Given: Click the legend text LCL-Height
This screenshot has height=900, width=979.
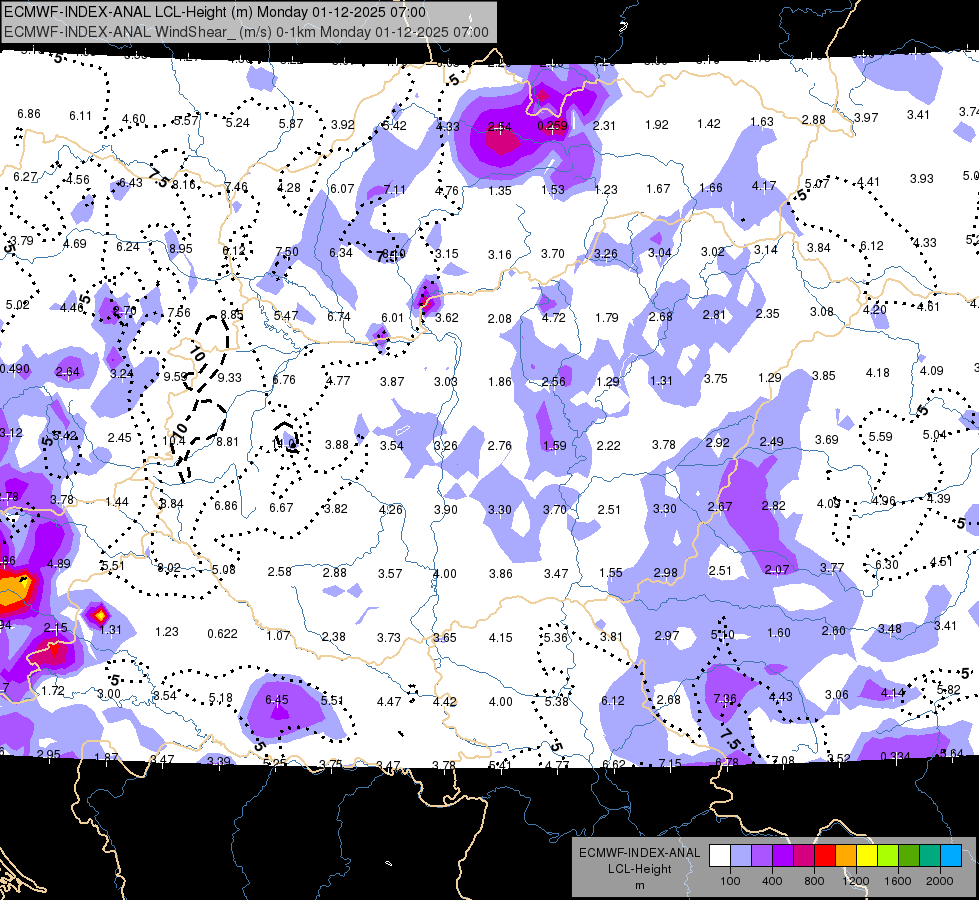Looking at the screenshot, I should click(x=639, y=869).
